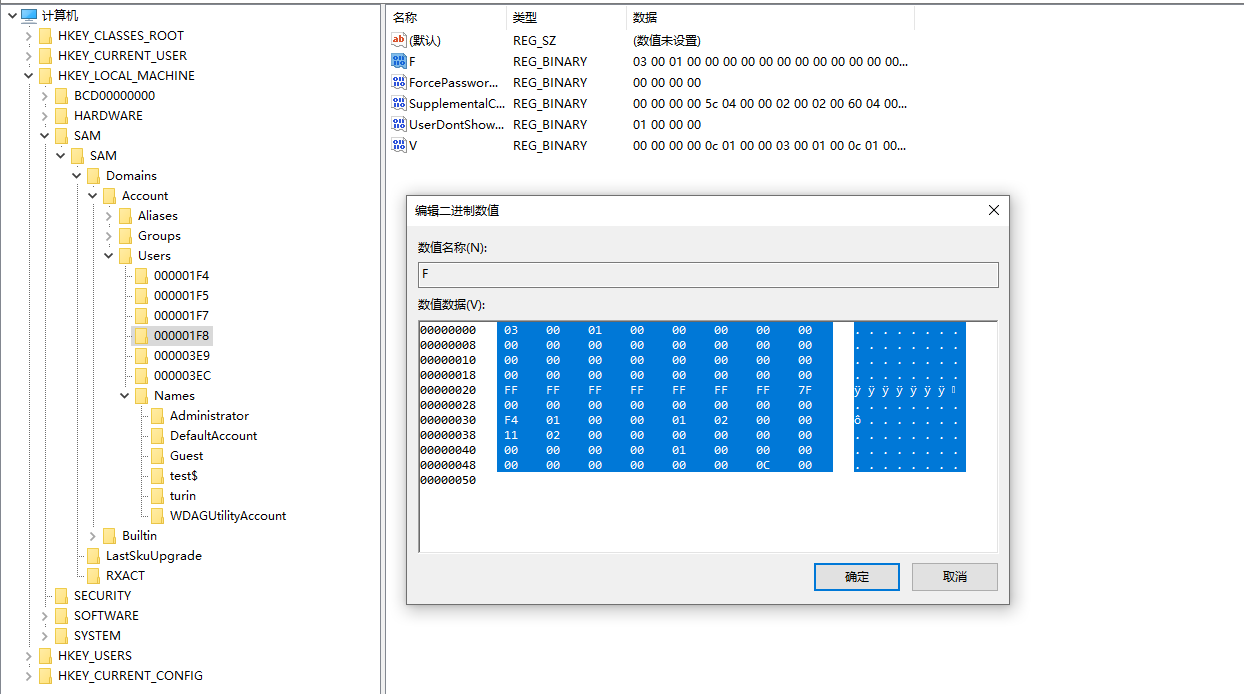Cancel the binary edit with 取消
The height and width of the screenshot is (694, 1244).
tap(955, 577)
